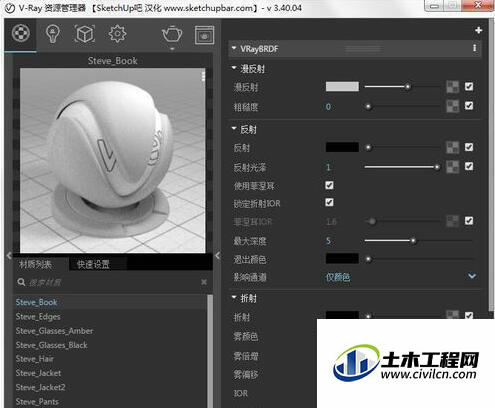495x408 pixels.
Task: Click the Steve_Book material name title
Action: [x=113, y=61]
